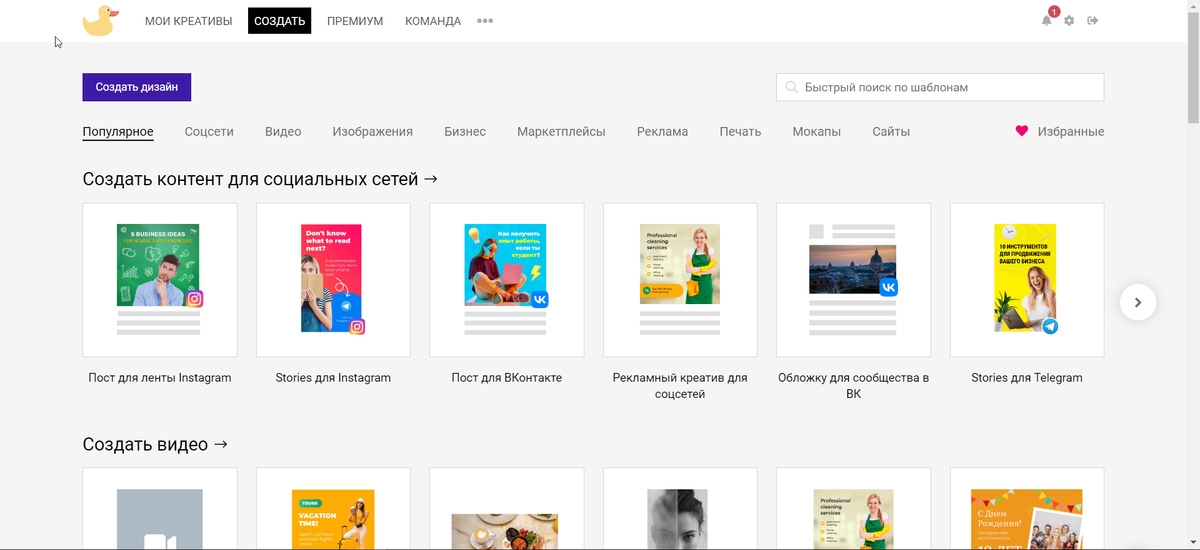Switch to the Печать tab
Viewport: 1200px width, 550px height.
tap(740, 132)
